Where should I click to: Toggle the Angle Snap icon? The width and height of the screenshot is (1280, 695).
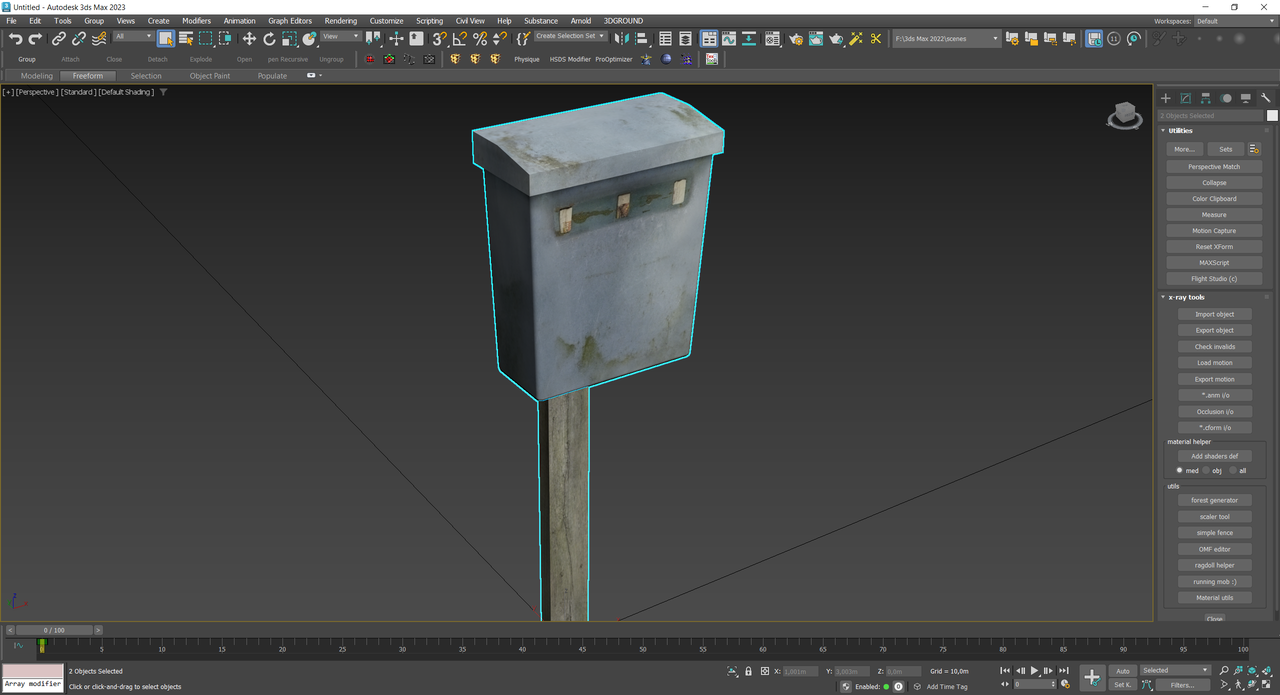pyautogui.click(x=459, y=39)
